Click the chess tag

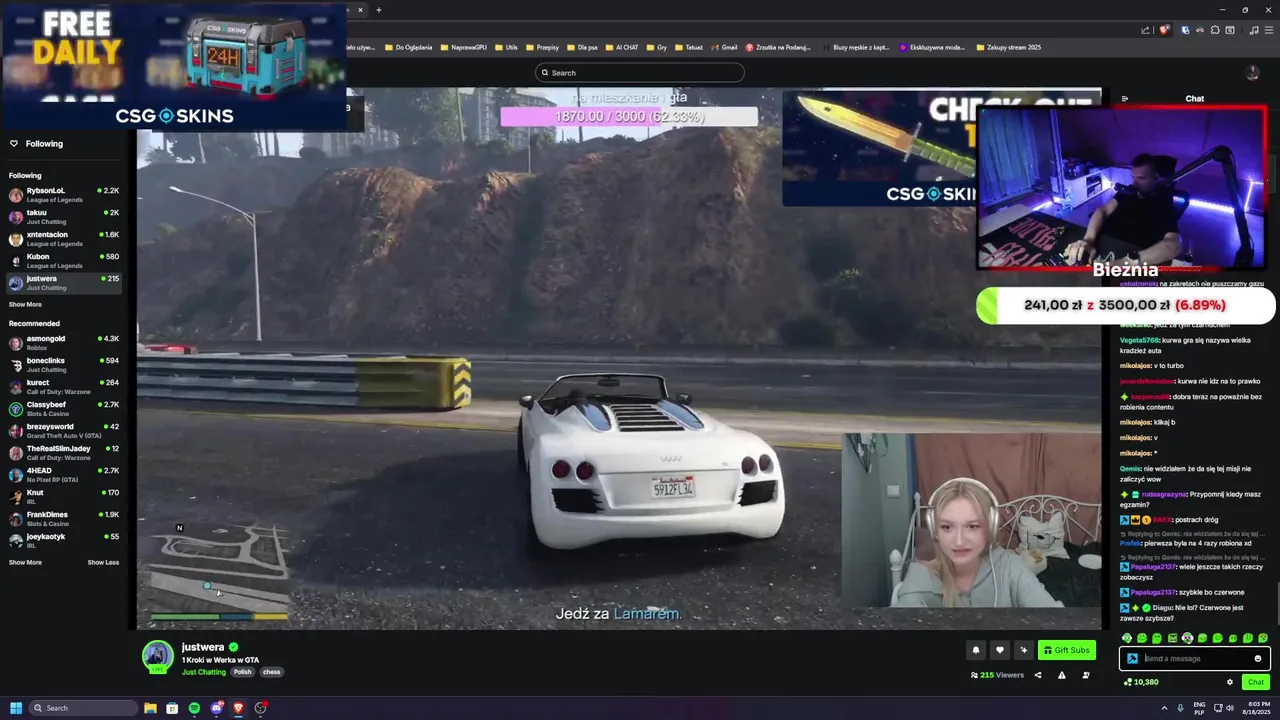tap(271, 672)
